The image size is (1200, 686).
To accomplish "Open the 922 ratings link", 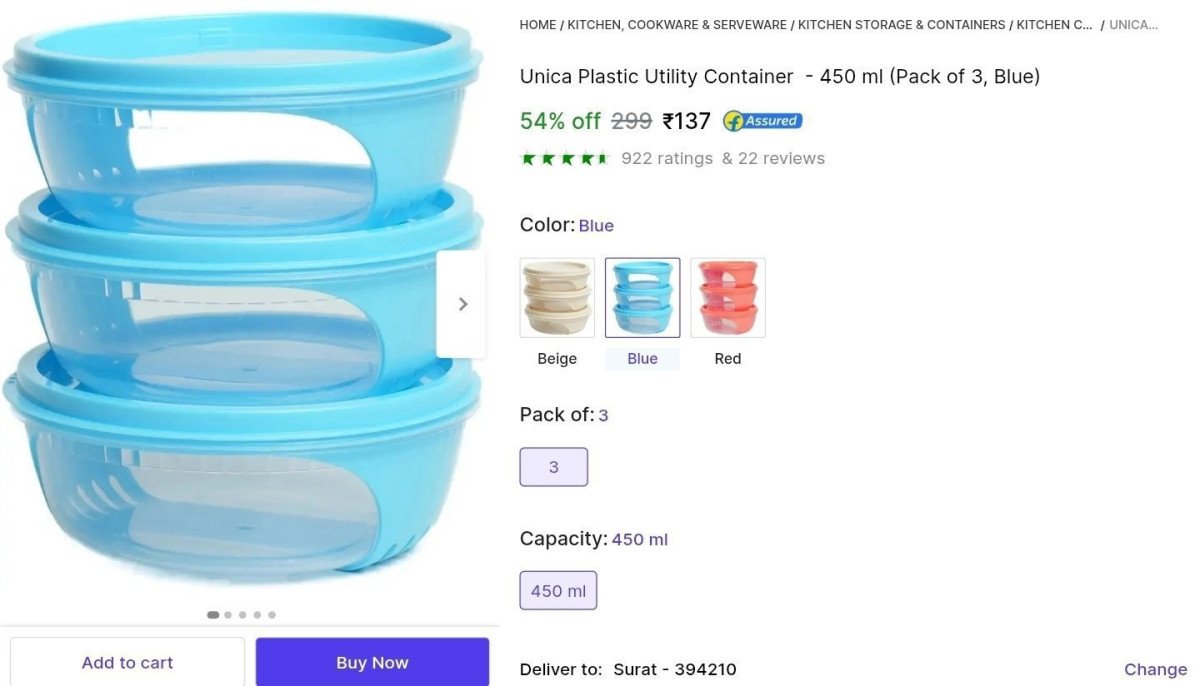I will pos(667,158).
